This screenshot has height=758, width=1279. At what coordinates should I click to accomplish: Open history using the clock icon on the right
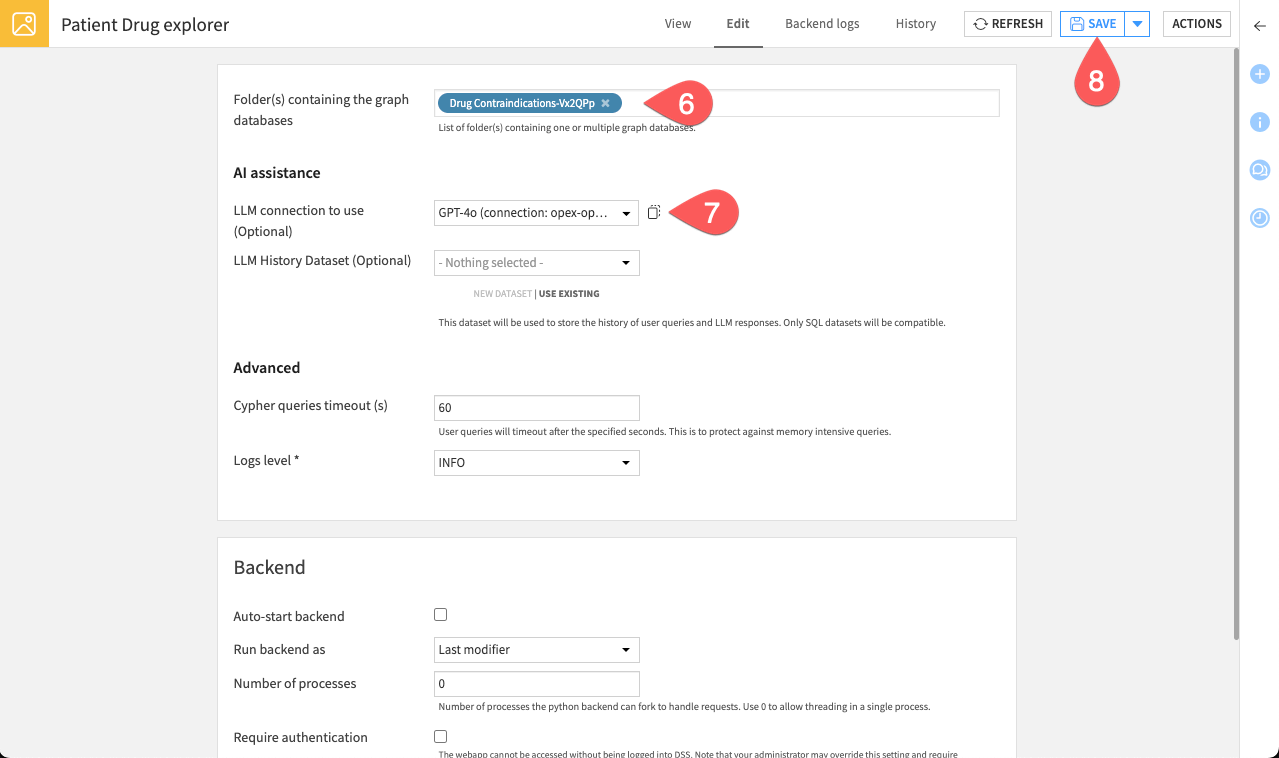click(x=1259, y=217)
